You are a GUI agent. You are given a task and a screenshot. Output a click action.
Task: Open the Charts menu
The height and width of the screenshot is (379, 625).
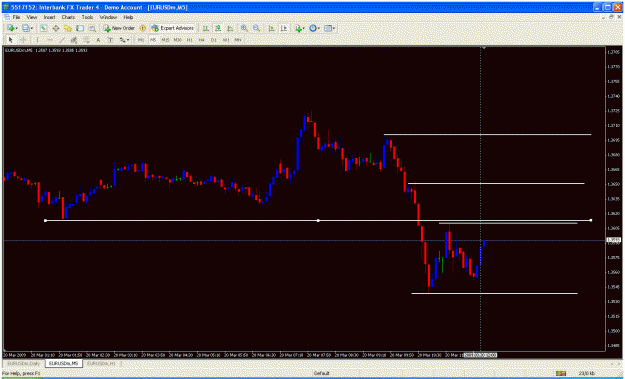[x=68, y=18]
